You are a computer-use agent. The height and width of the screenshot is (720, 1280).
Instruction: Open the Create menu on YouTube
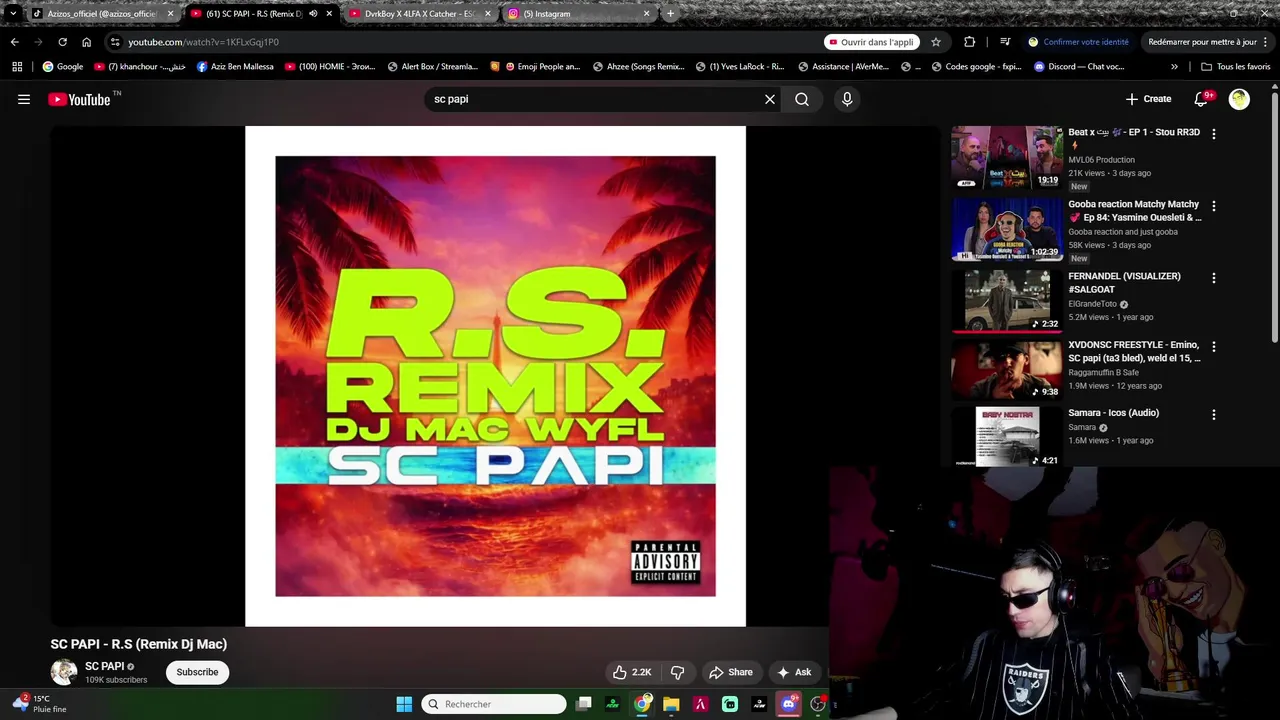point(1148,99)
